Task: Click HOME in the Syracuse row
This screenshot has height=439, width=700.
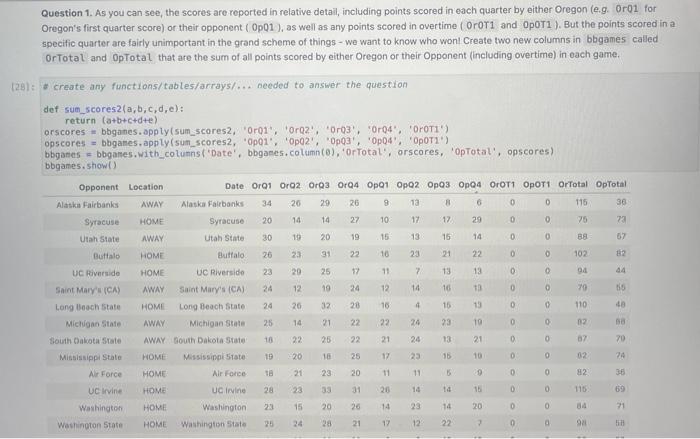Action: [152, 222]
